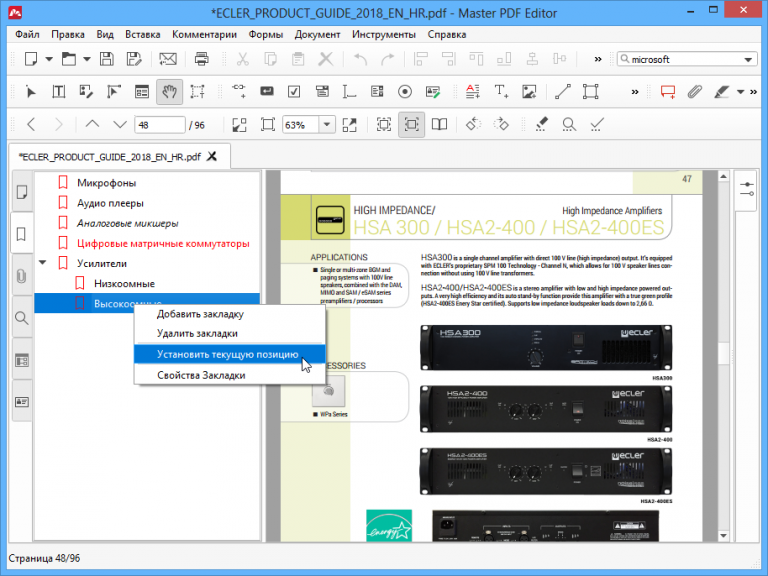Insert an image tool
Image resolution: width=768 pixels, height=576 pixels.
click(529, 92)
